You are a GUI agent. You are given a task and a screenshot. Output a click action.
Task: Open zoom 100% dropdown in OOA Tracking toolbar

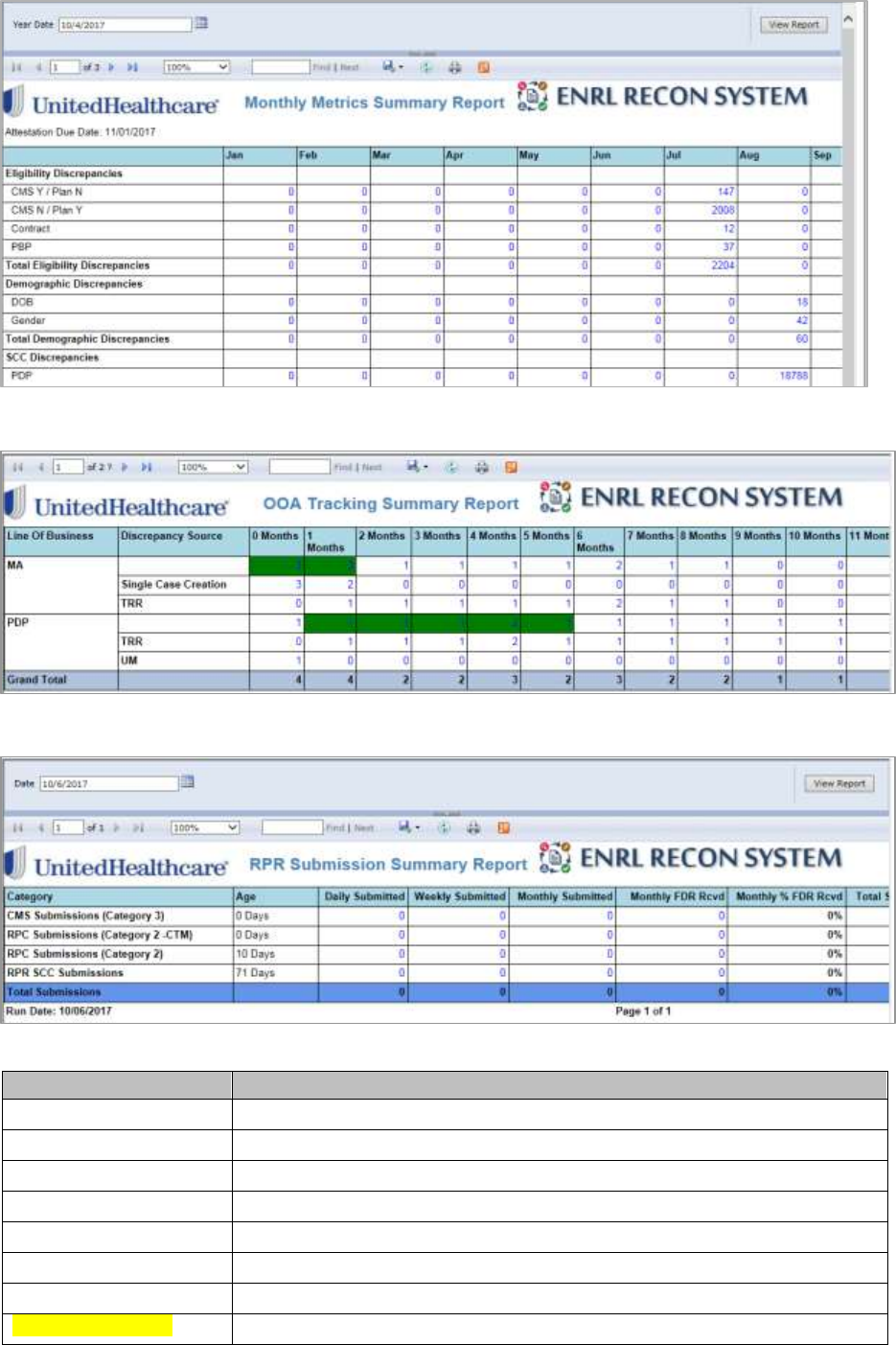coord(213,467)
